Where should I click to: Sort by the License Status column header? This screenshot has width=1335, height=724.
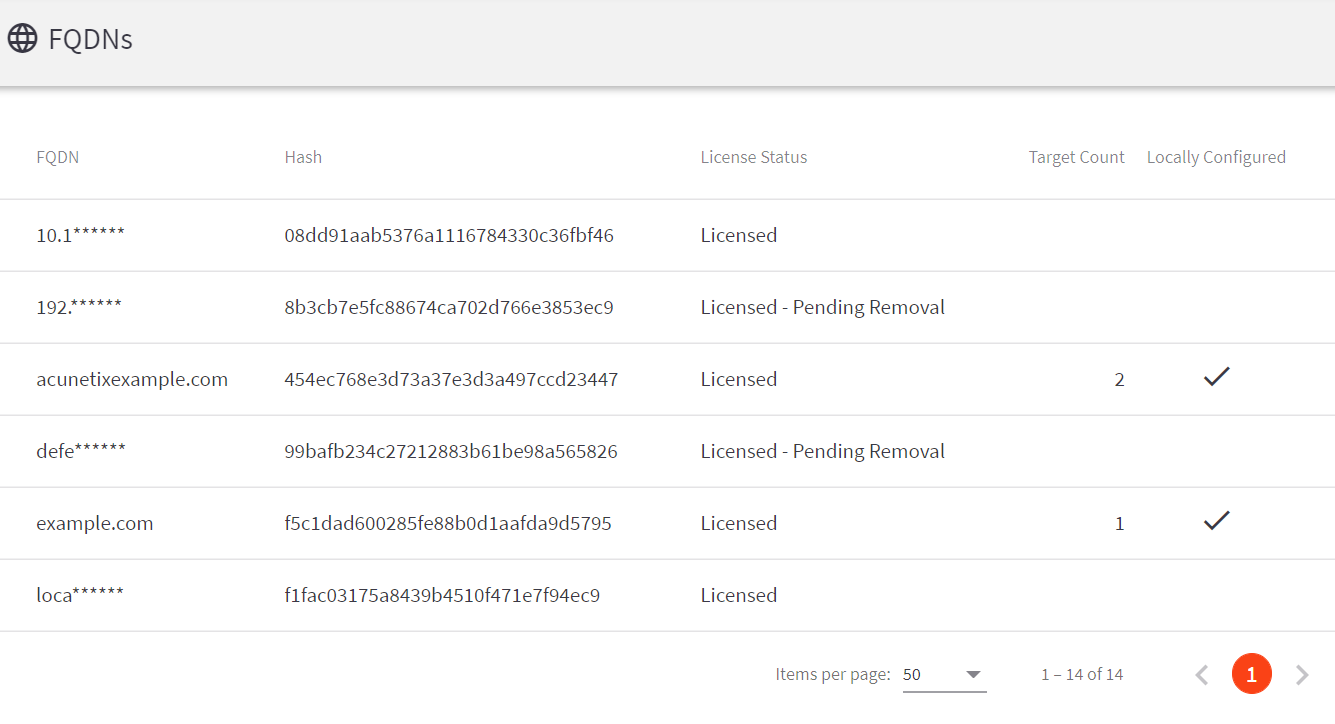[x=753, y=157]
